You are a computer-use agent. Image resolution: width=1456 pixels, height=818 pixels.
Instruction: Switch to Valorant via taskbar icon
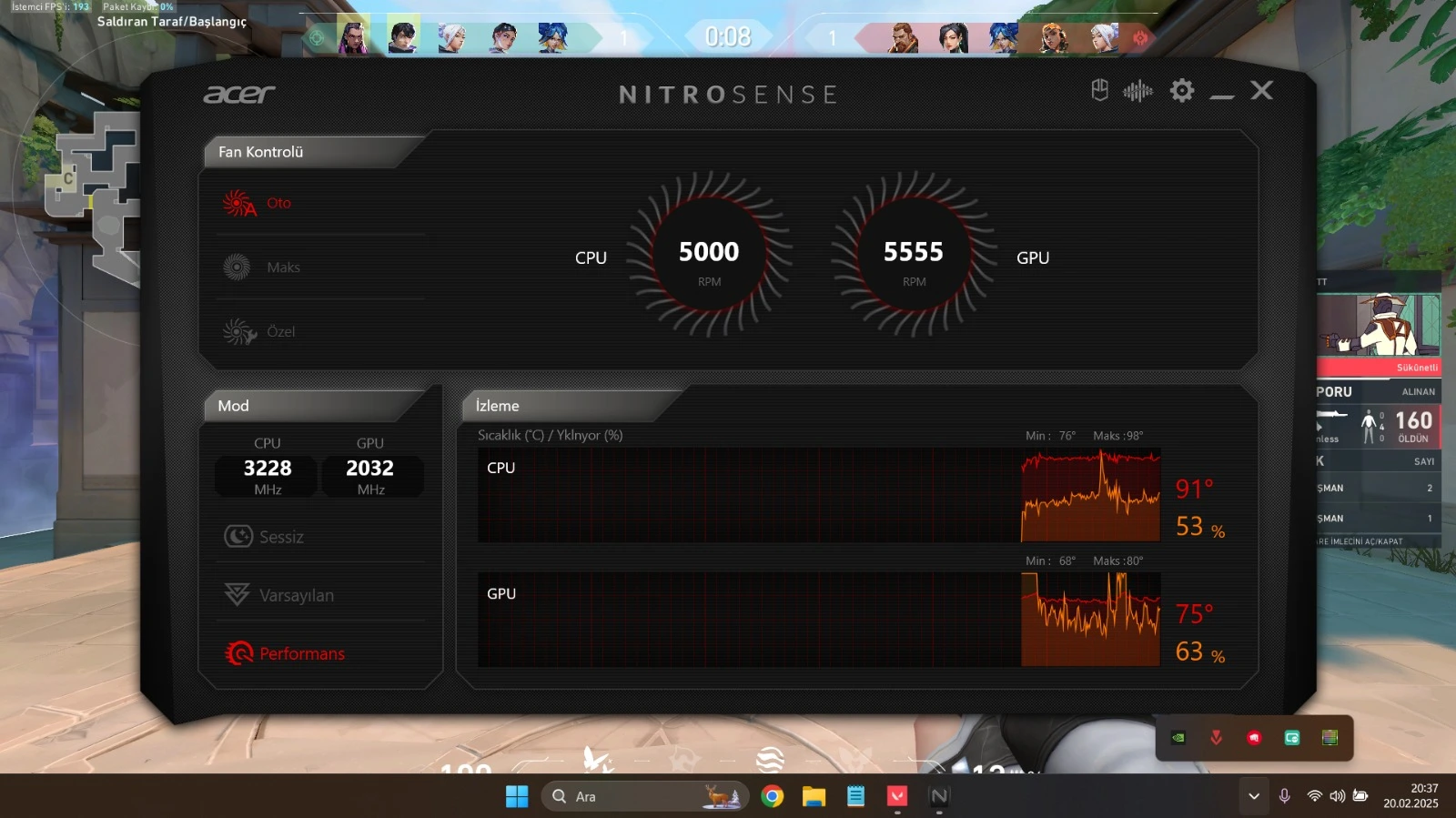tap(897, 796)
